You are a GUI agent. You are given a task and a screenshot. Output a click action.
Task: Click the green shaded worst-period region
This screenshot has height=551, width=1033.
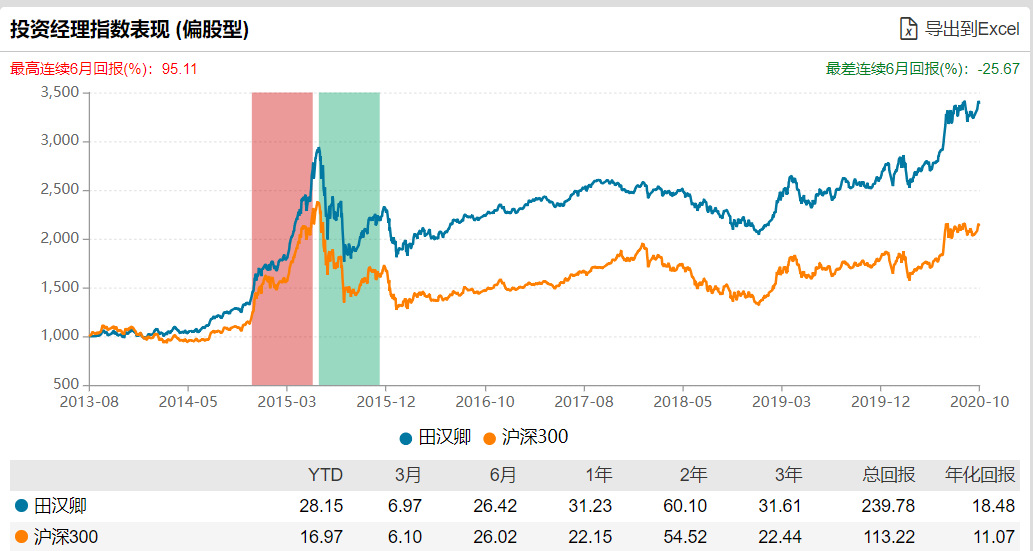tap(349, 240)
